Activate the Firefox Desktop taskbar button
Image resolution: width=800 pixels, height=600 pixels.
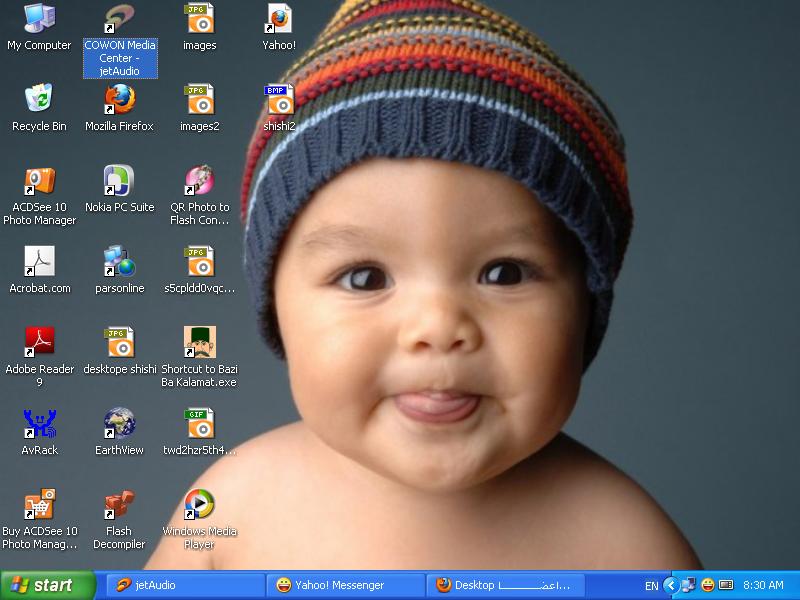point(505,585)
